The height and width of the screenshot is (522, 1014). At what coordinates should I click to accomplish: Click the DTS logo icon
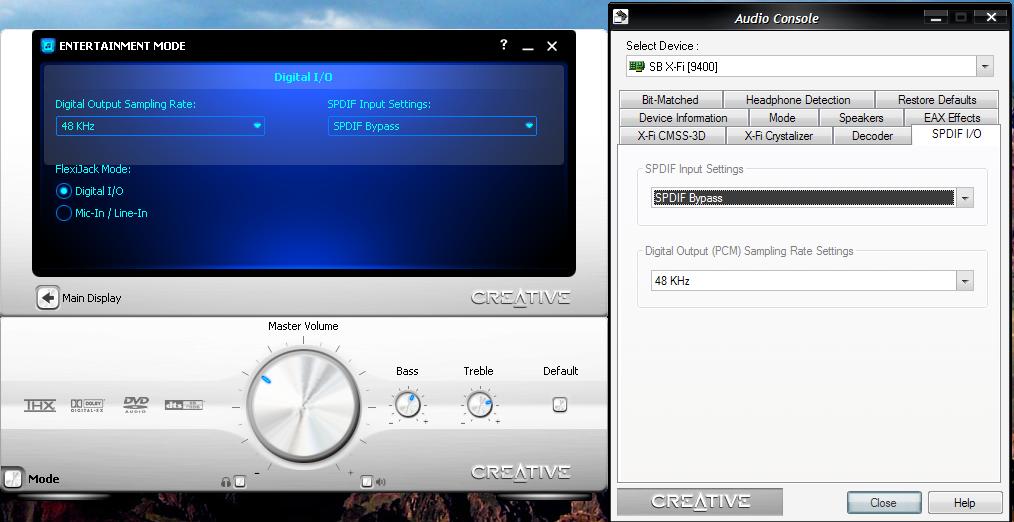point(184,405)
